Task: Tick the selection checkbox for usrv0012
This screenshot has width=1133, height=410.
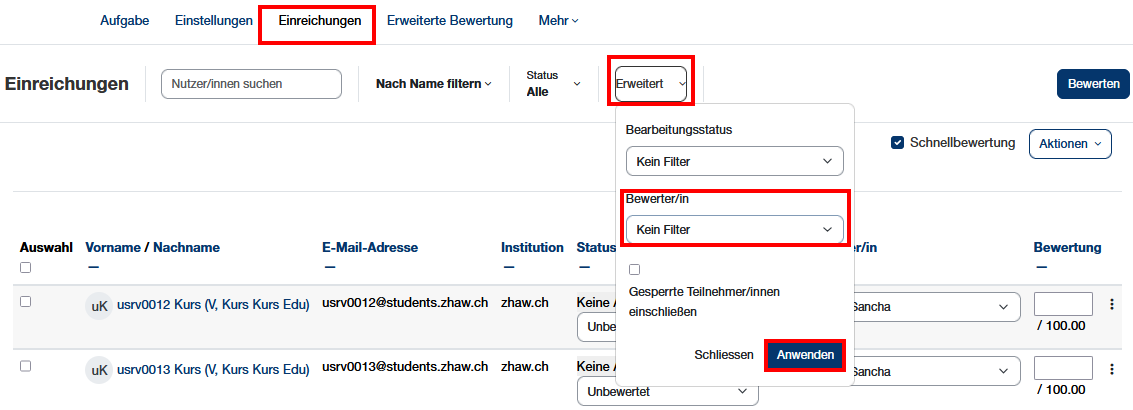Action: [26, 302]
